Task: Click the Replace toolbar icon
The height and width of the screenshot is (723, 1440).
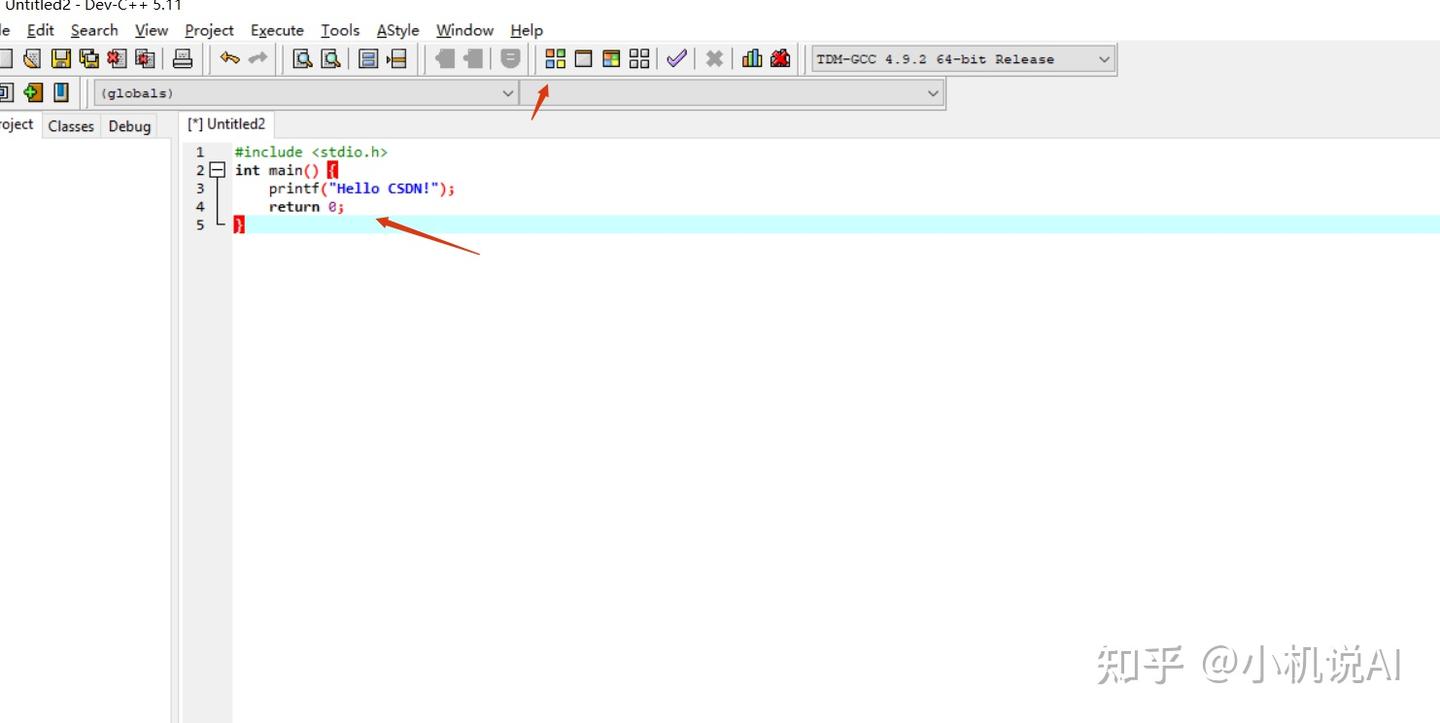Action: [x=330, y=59]
